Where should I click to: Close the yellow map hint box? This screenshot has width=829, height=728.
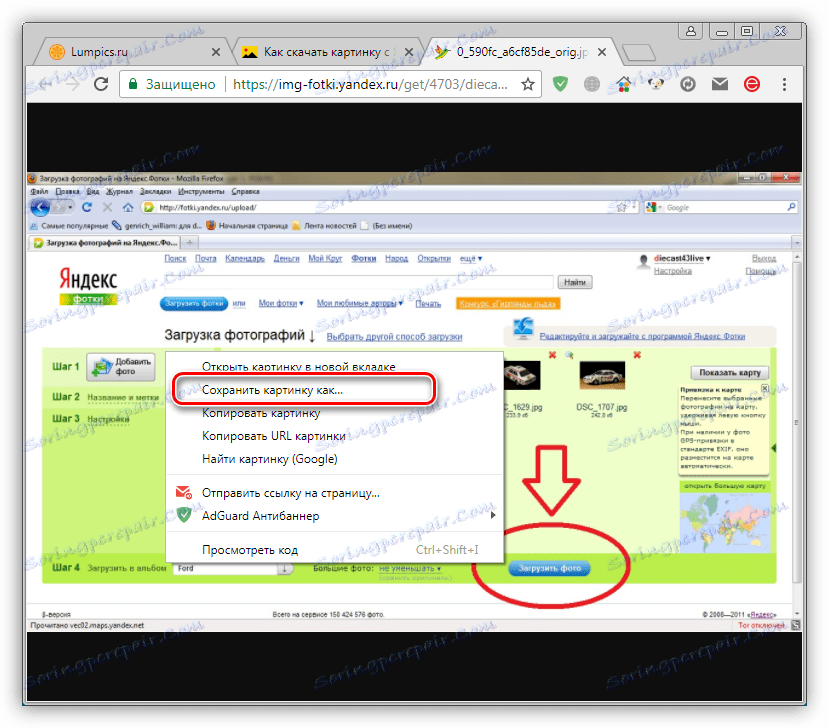click(x=764, y=389)
